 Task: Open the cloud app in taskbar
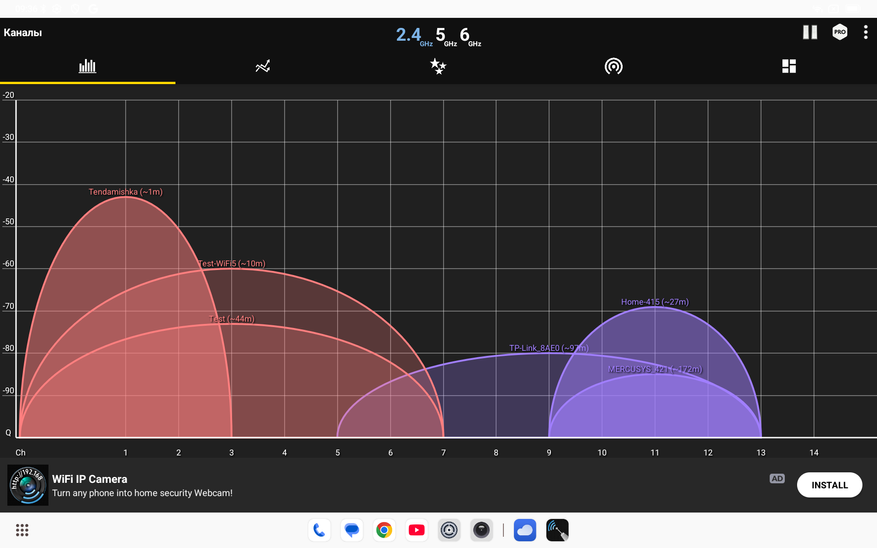click(x=525, y=530)
